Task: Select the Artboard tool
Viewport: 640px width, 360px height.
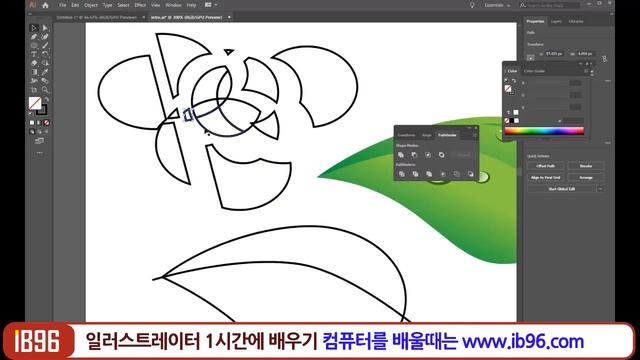Action: 34,90
